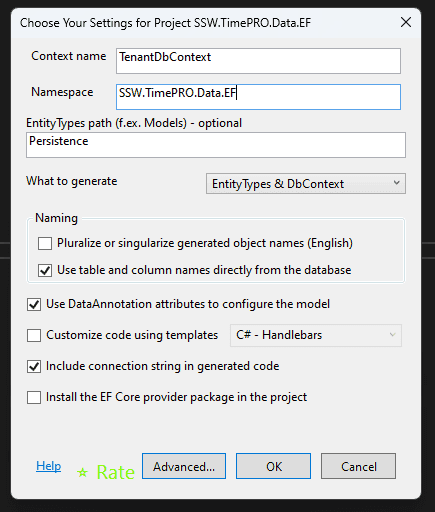The height and width of the screenshot is (512, 435).
Task: Uncheck Use table and column names directly
Action: (45, 270)
